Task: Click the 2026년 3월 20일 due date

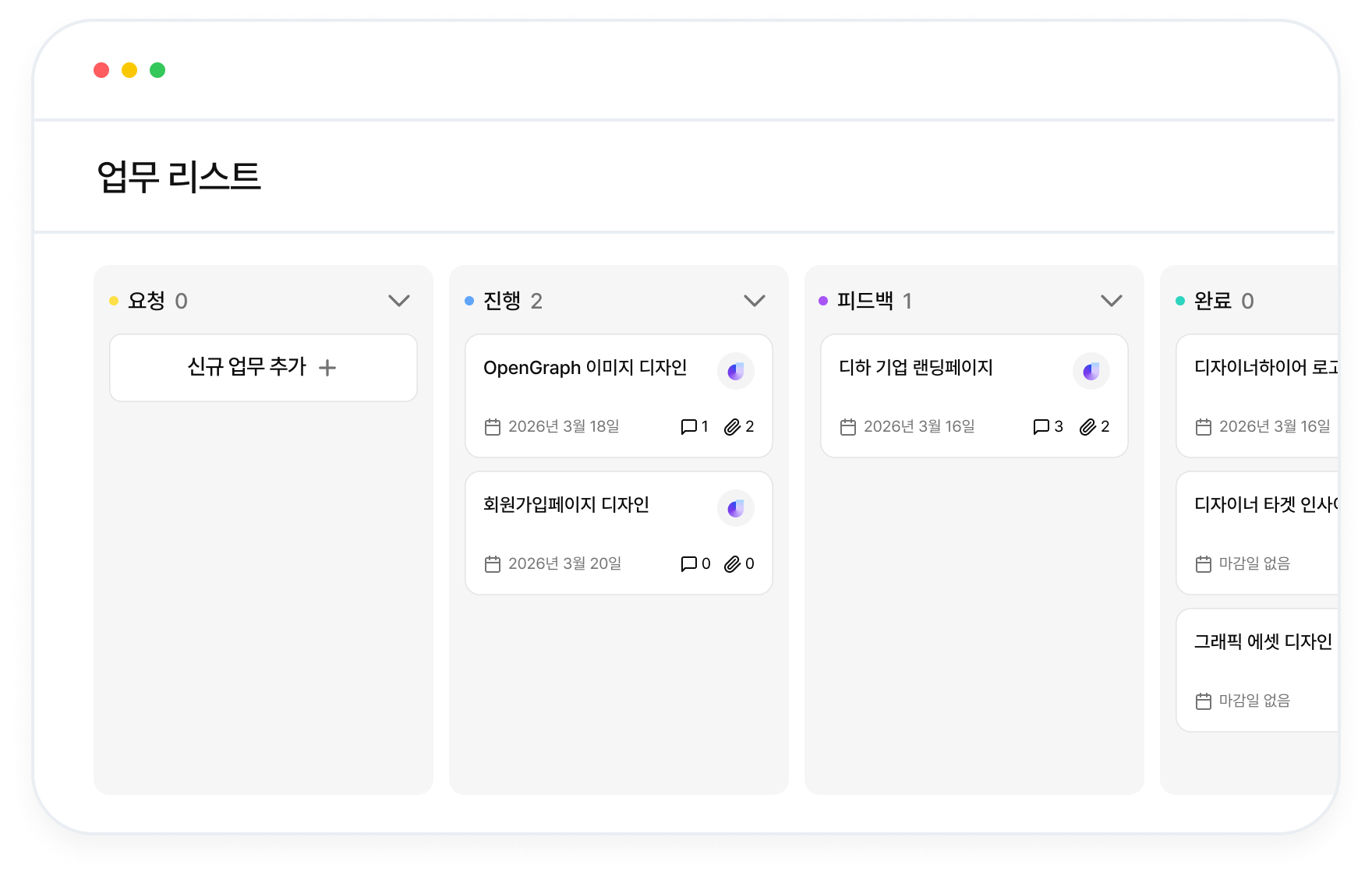Action: (x=564, y=563)
